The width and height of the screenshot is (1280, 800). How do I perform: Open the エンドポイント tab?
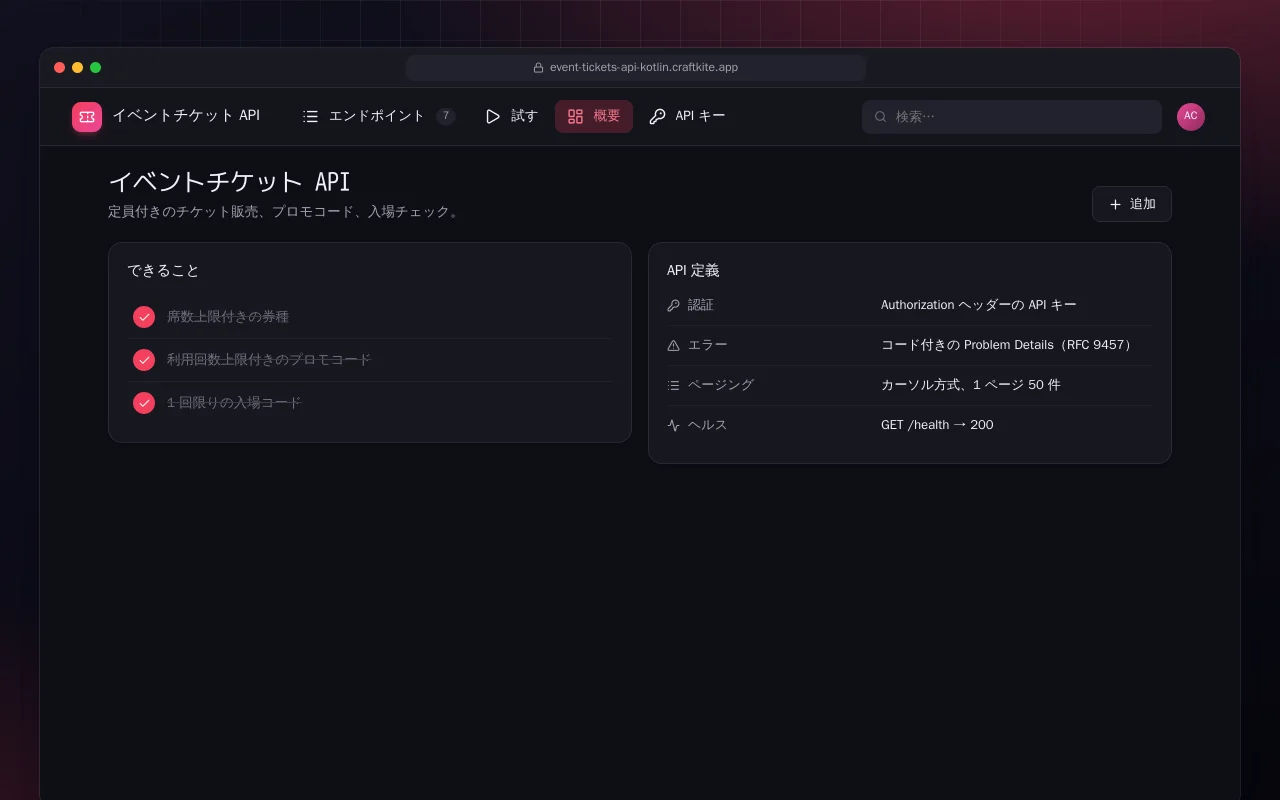379,117
